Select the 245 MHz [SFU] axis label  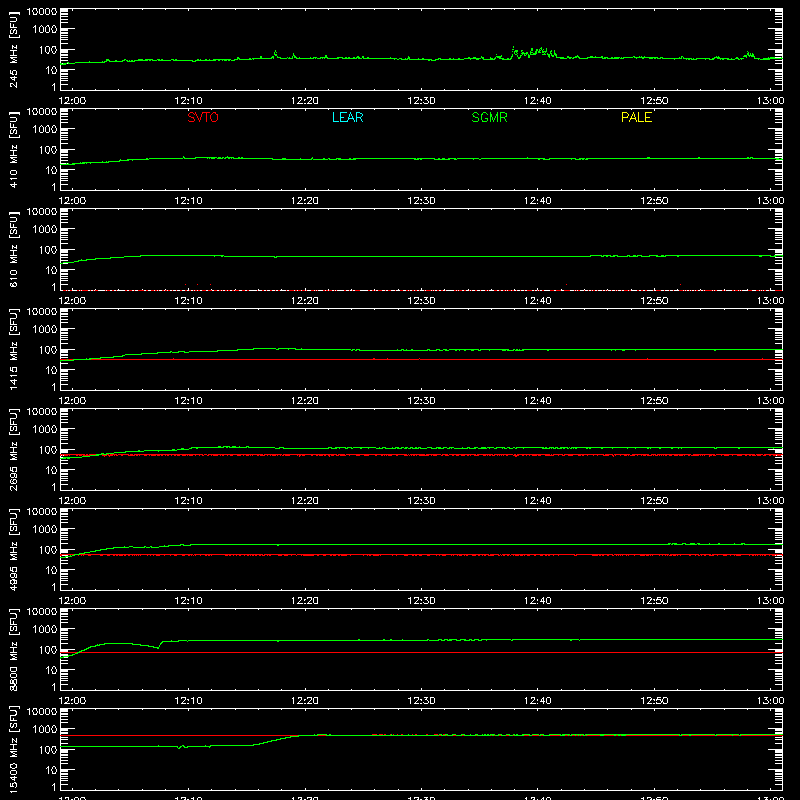coord(13,49)
